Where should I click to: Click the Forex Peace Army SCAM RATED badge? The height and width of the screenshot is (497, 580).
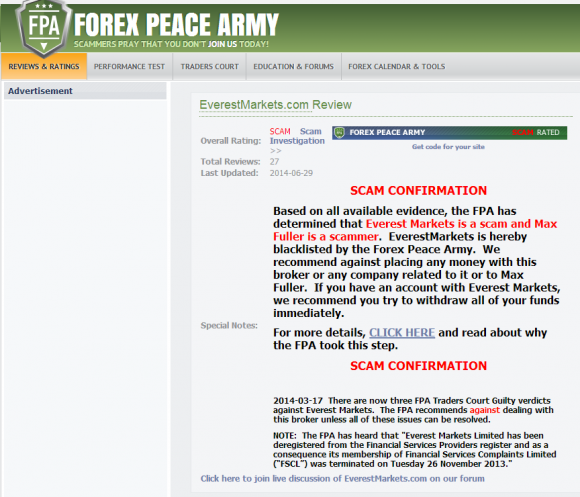449,132
